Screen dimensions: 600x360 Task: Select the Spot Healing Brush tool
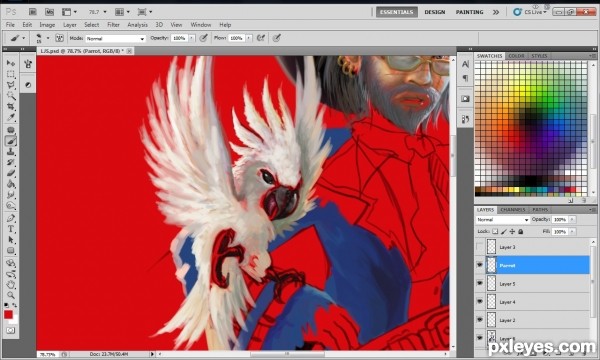(x=11, y=130)
